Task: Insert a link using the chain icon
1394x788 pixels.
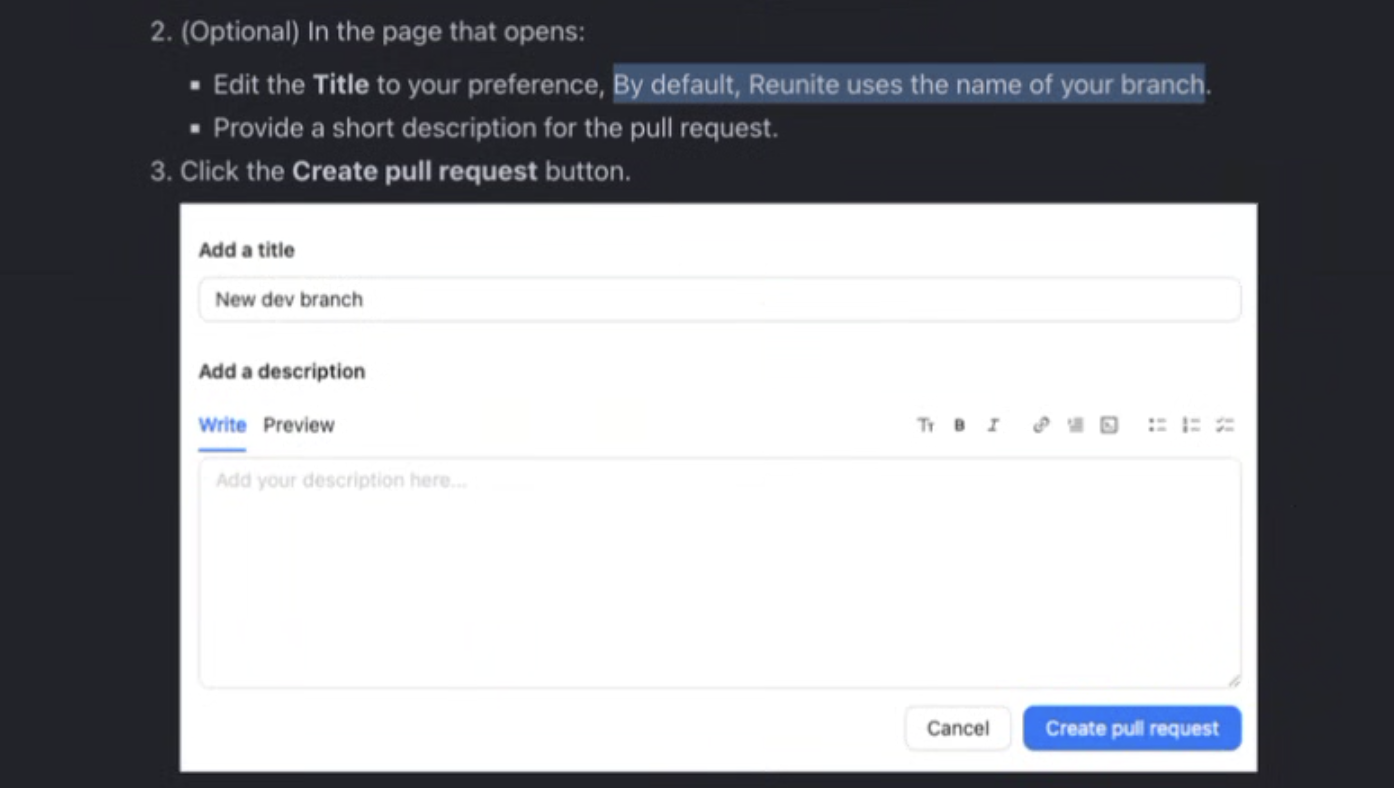Action: pyautogui.click(x=1041, y=425)
